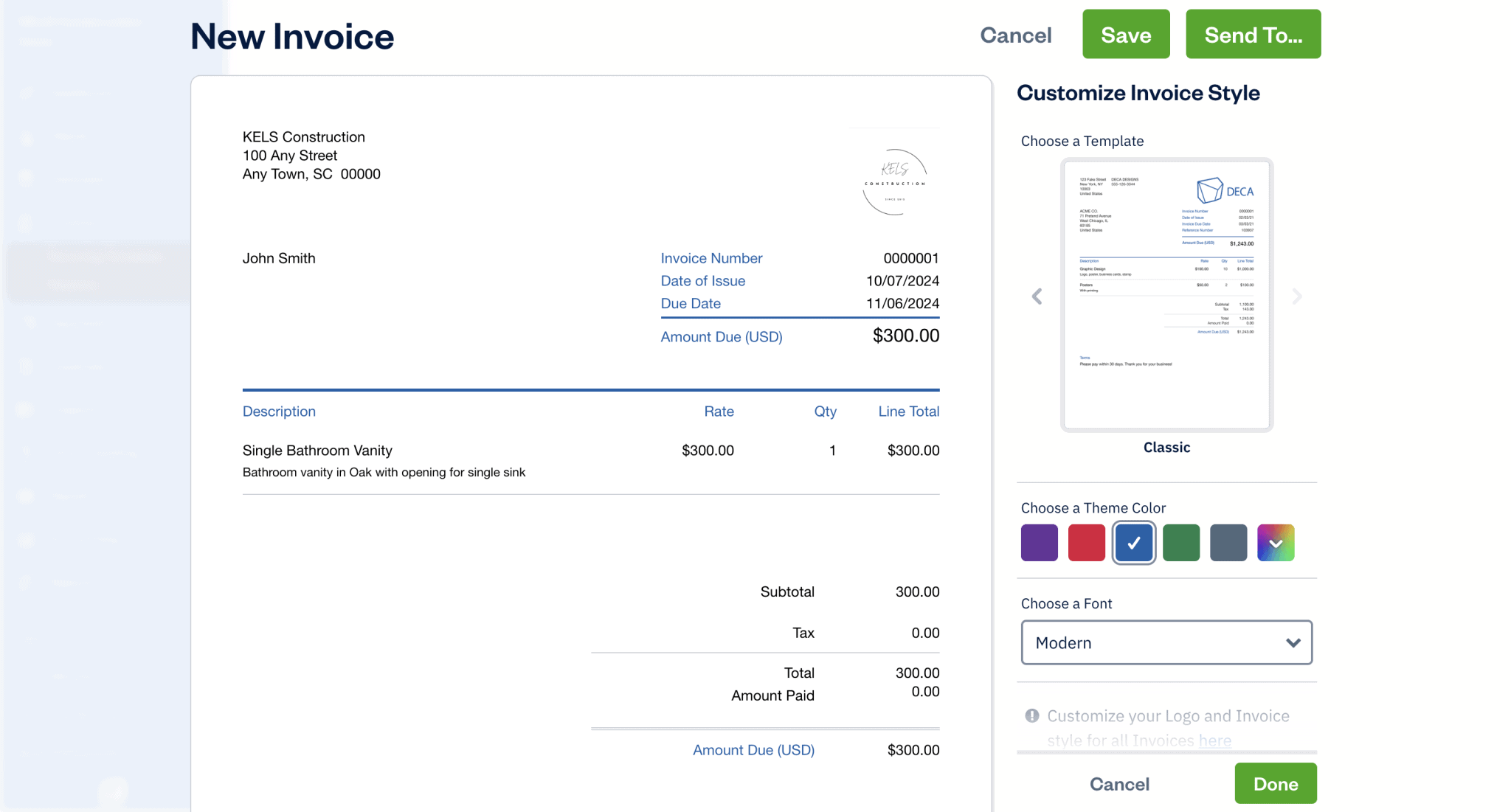Open the rainbow custom color picker
1511x812 pixels.
point(1276,542)
